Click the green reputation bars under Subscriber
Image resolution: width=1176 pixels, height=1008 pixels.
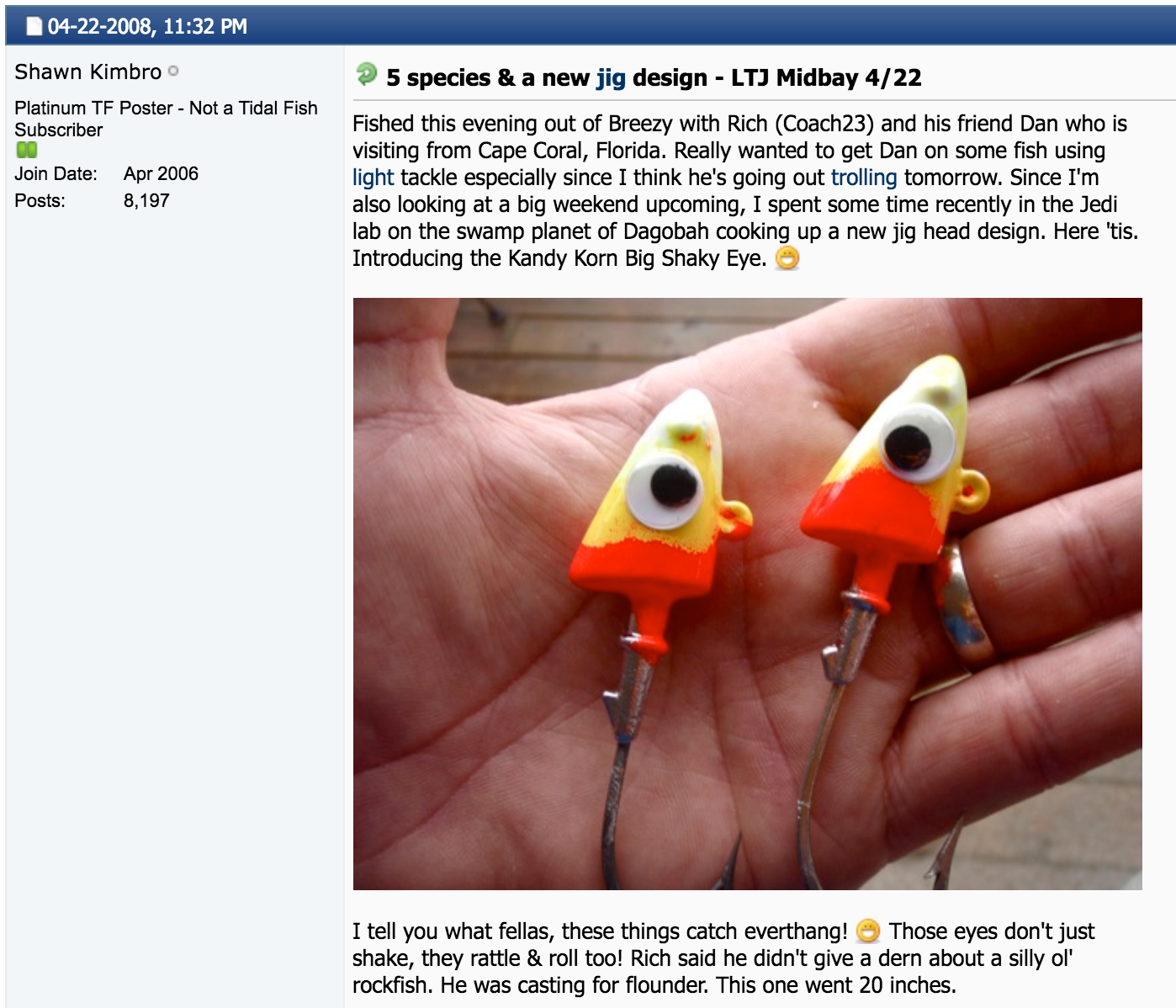[x=27, y=150]
